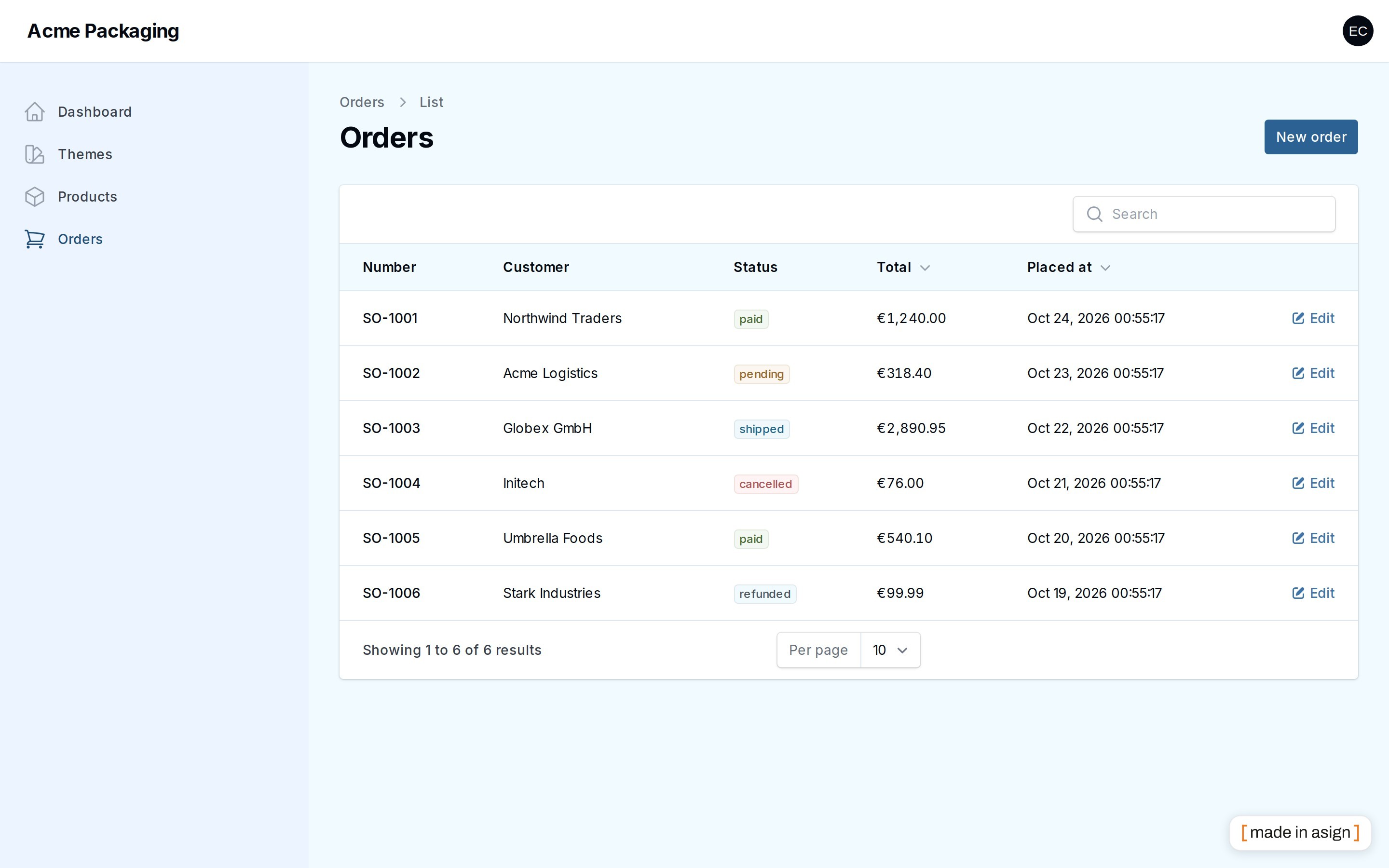Viewport: 1389px width, 868px height.
Task: Click the Orders cart icon
Action: tap(34, 239)
